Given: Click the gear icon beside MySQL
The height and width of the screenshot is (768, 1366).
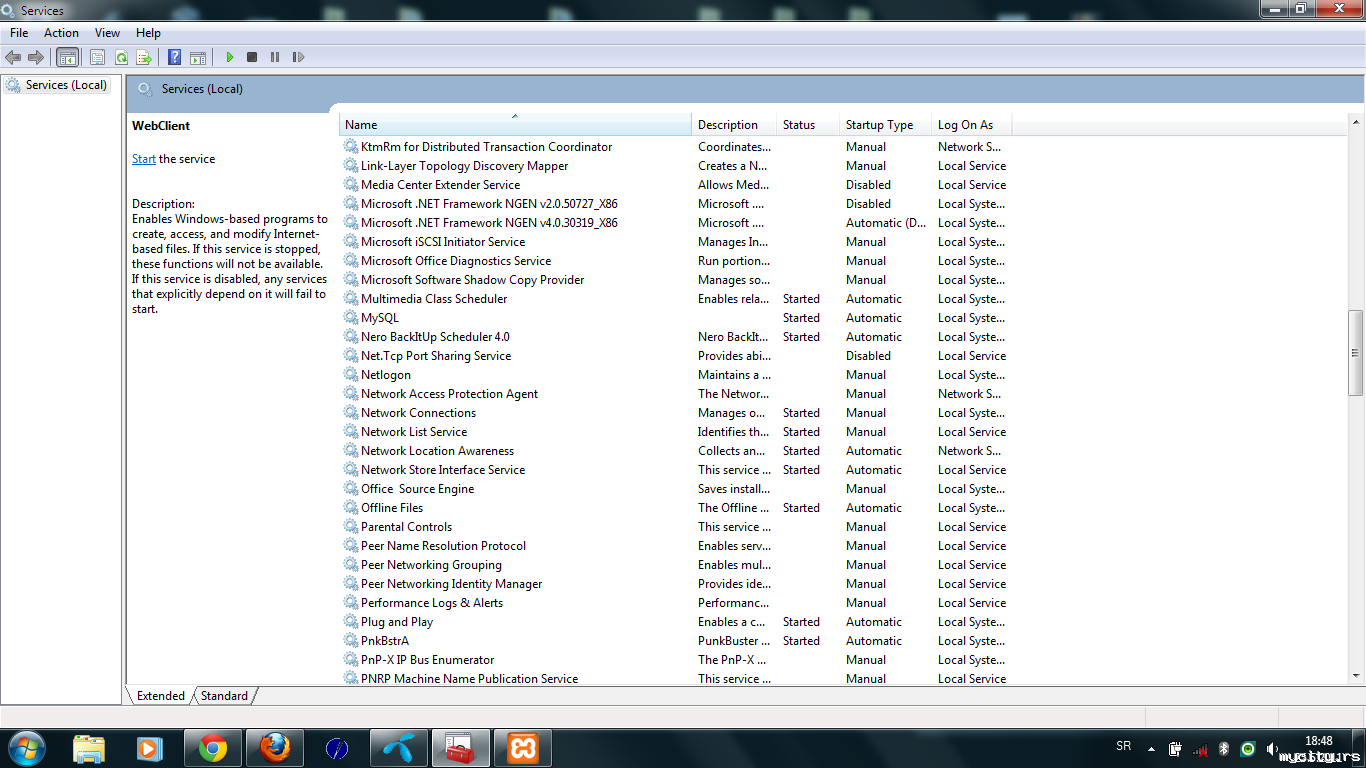Looking at the screenshot, I should [351, 318].
